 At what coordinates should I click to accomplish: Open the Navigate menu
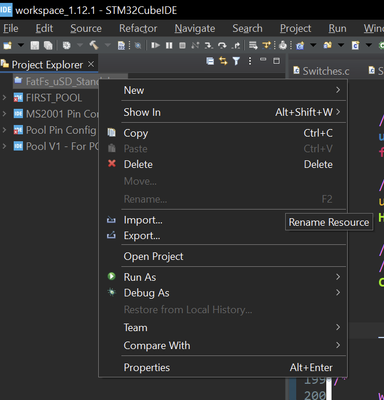(x=195, y=28)
